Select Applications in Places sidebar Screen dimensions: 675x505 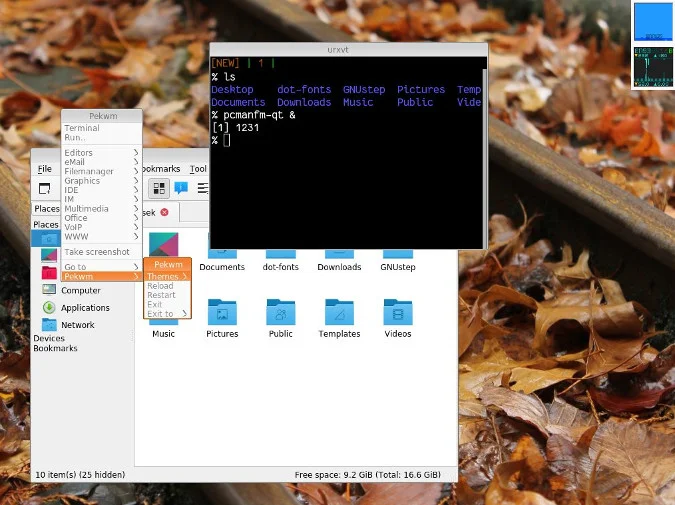click(85, 308)
